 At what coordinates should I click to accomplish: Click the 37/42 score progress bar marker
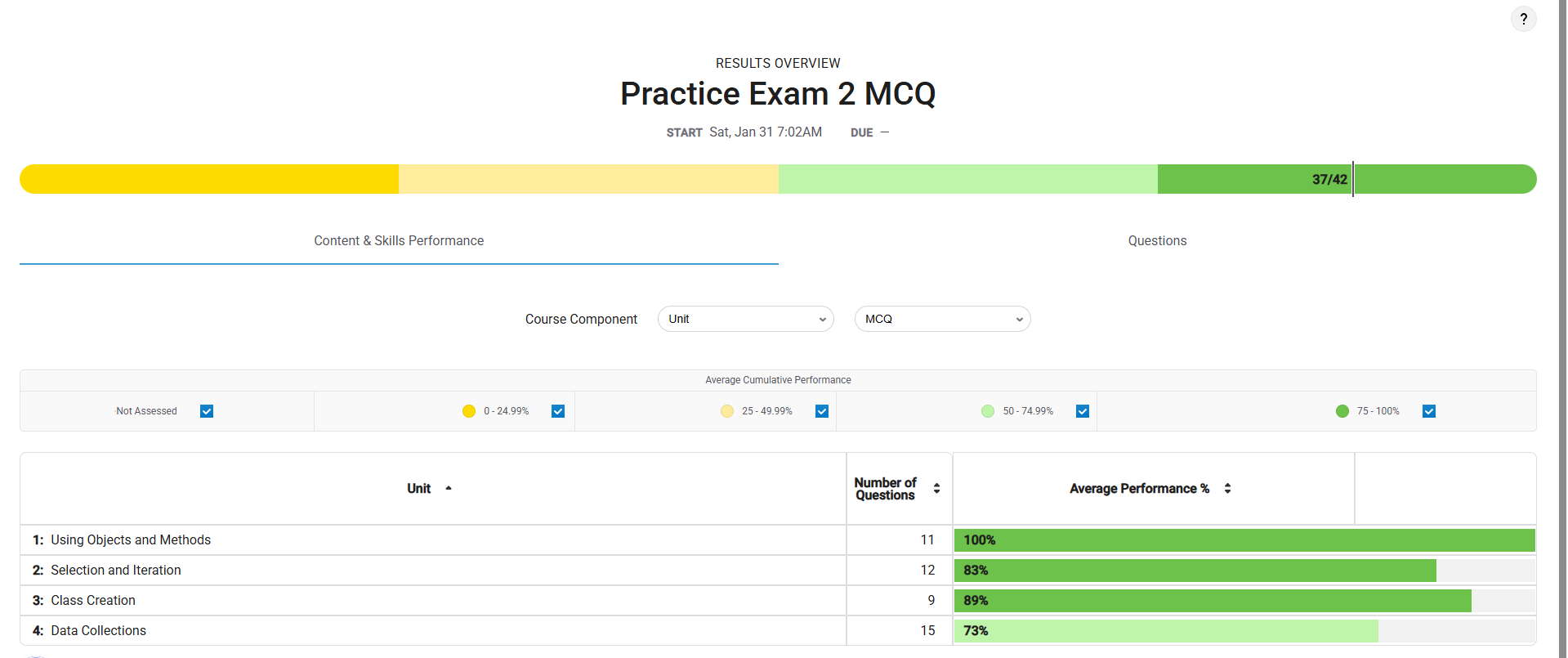tap(1352, 179)
